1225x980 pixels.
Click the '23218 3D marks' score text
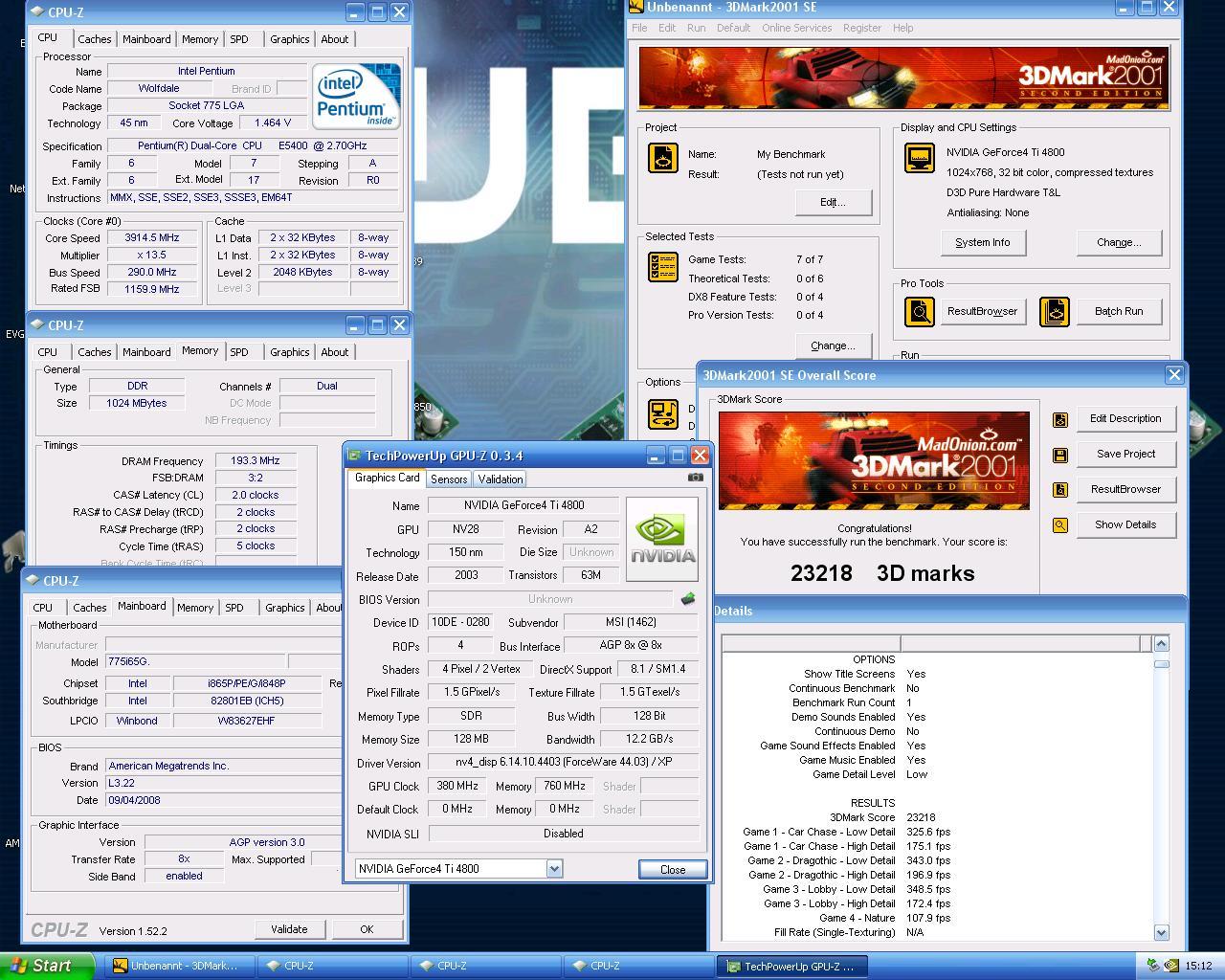[882, 573]
